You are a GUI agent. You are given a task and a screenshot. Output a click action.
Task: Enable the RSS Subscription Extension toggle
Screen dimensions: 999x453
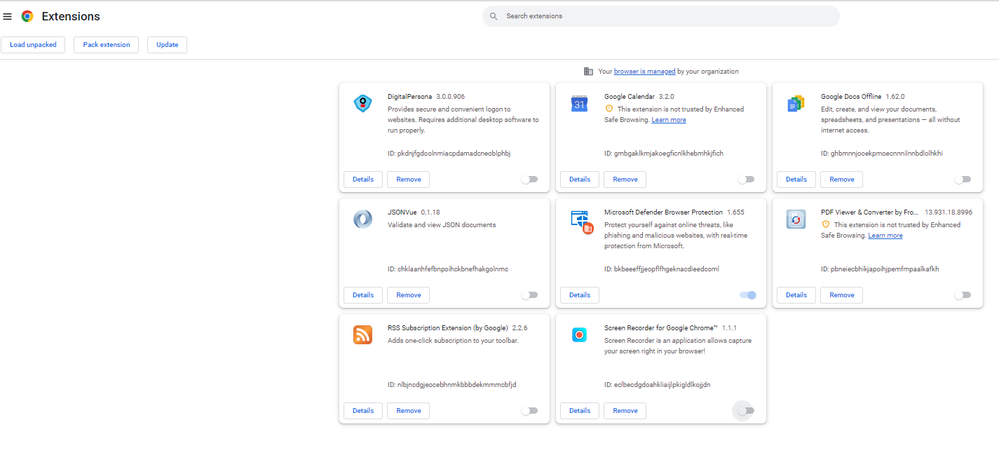point(529,411)
